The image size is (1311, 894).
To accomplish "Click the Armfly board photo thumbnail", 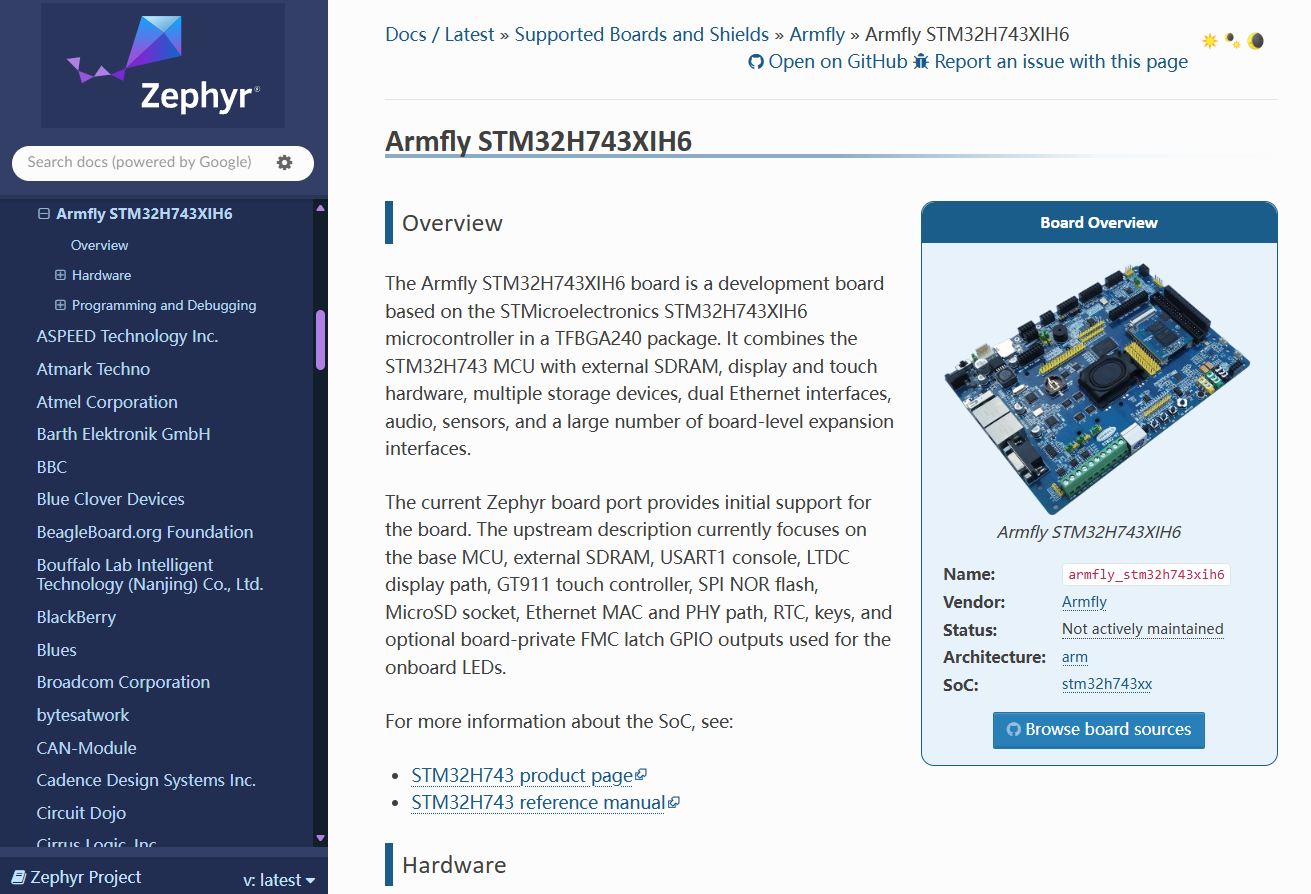I will pyautogui.click(x=1099, y=388).
